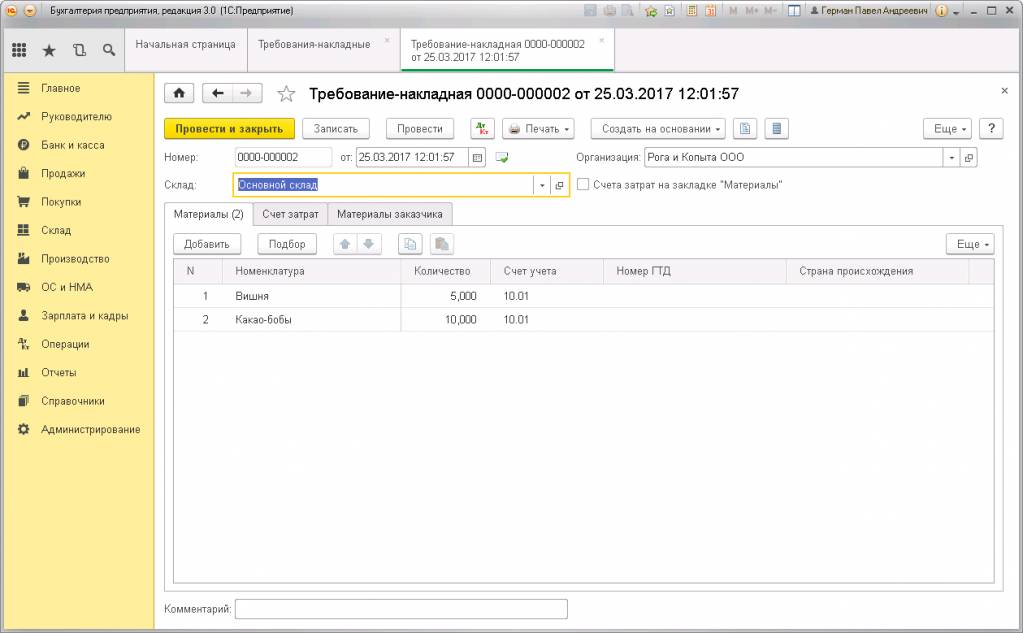Open the calendar picker beside date field
The width and height of the screenshot is (1023, 633).
pyautogui.click(x=477, y=157)
